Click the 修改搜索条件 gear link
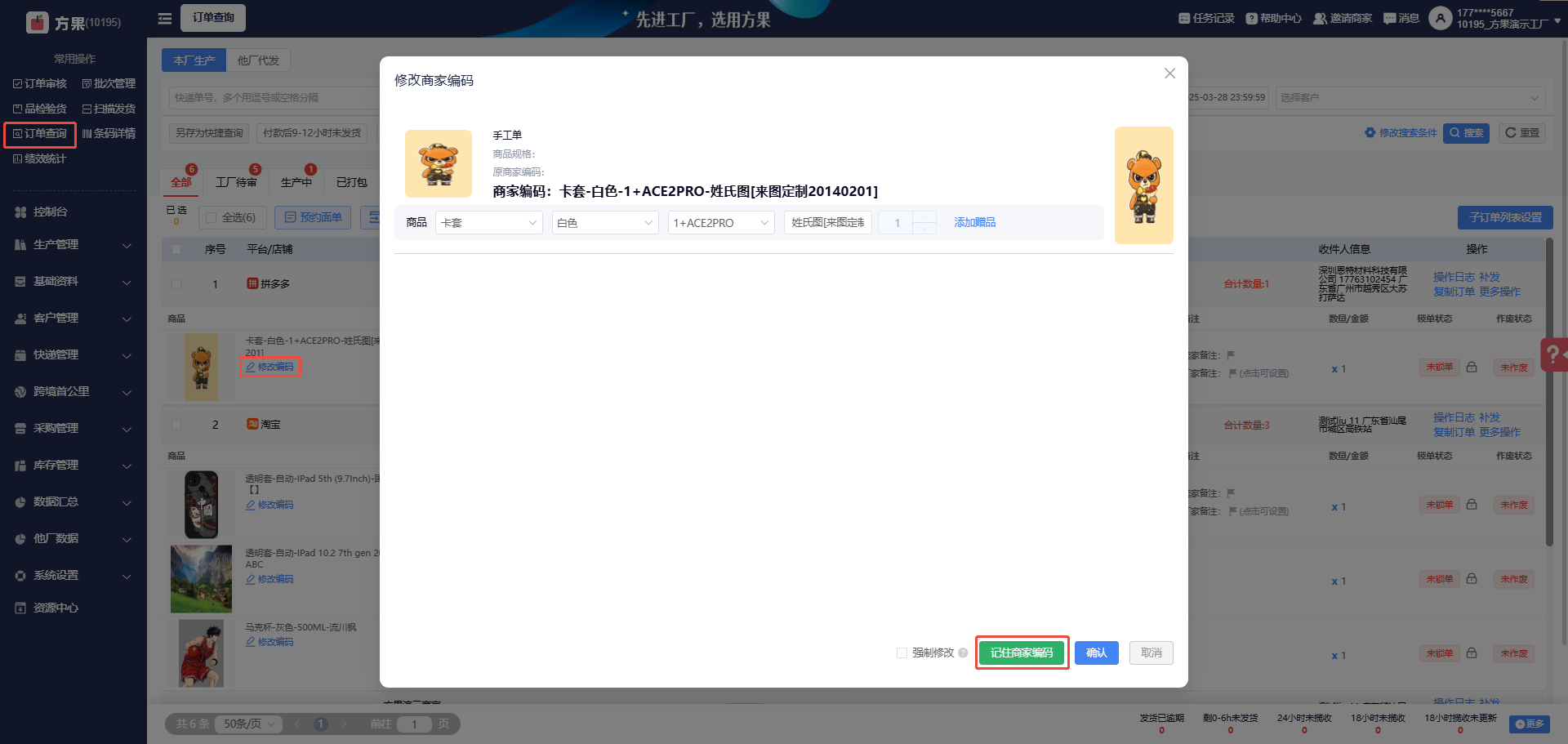Viewport: 1568px width, 744px height. click(1401, 133)
